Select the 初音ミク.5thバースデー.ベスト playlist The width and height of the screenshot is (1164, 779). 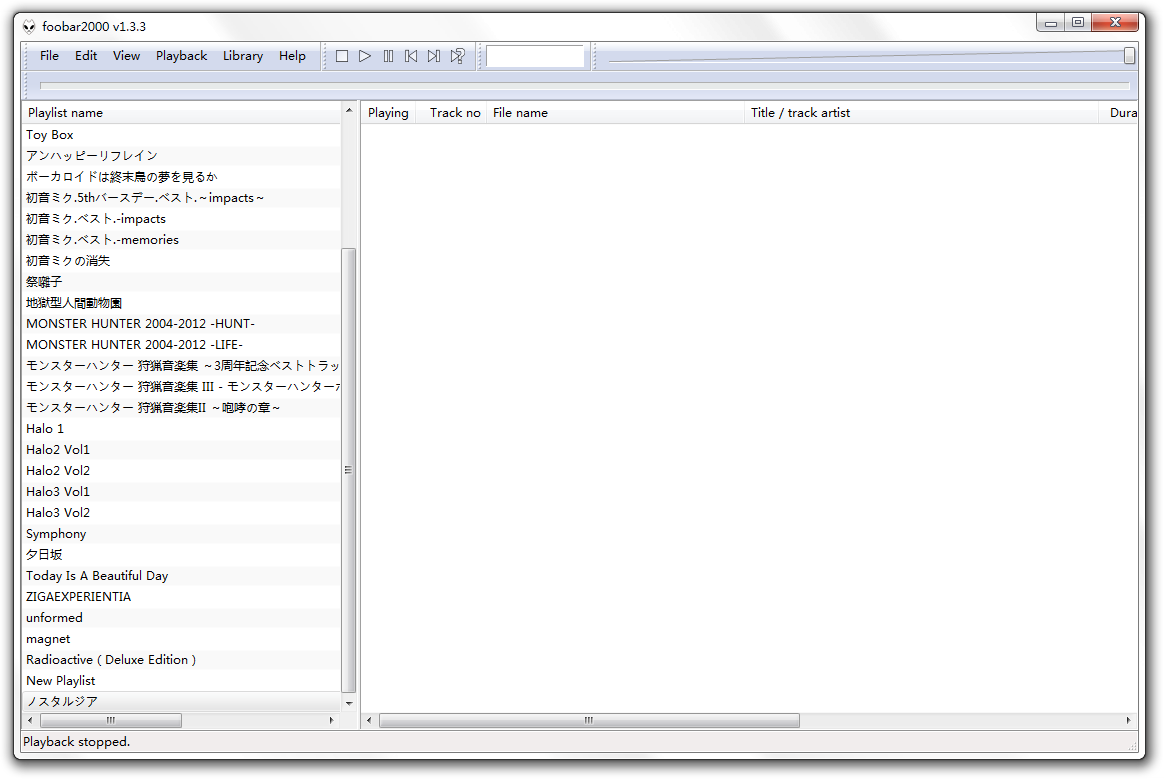coord(182,198)
